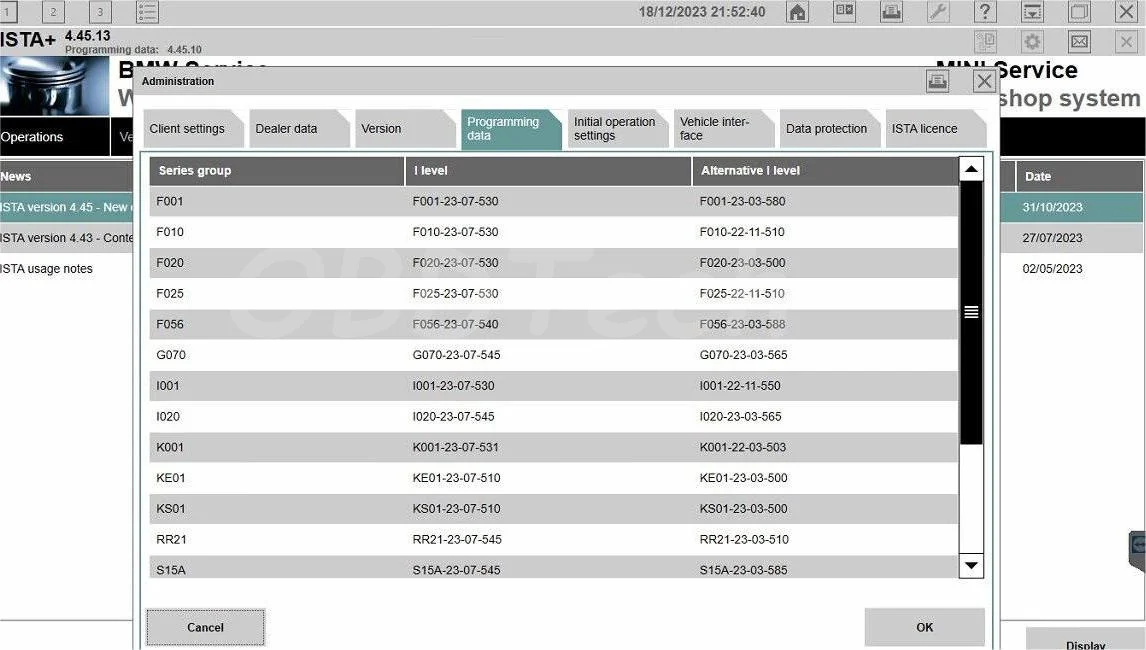Open news item ISTA version 4.45
The height and width of the screenshot is (650, 1146).
pyautogui.click(x=67, y=207)
